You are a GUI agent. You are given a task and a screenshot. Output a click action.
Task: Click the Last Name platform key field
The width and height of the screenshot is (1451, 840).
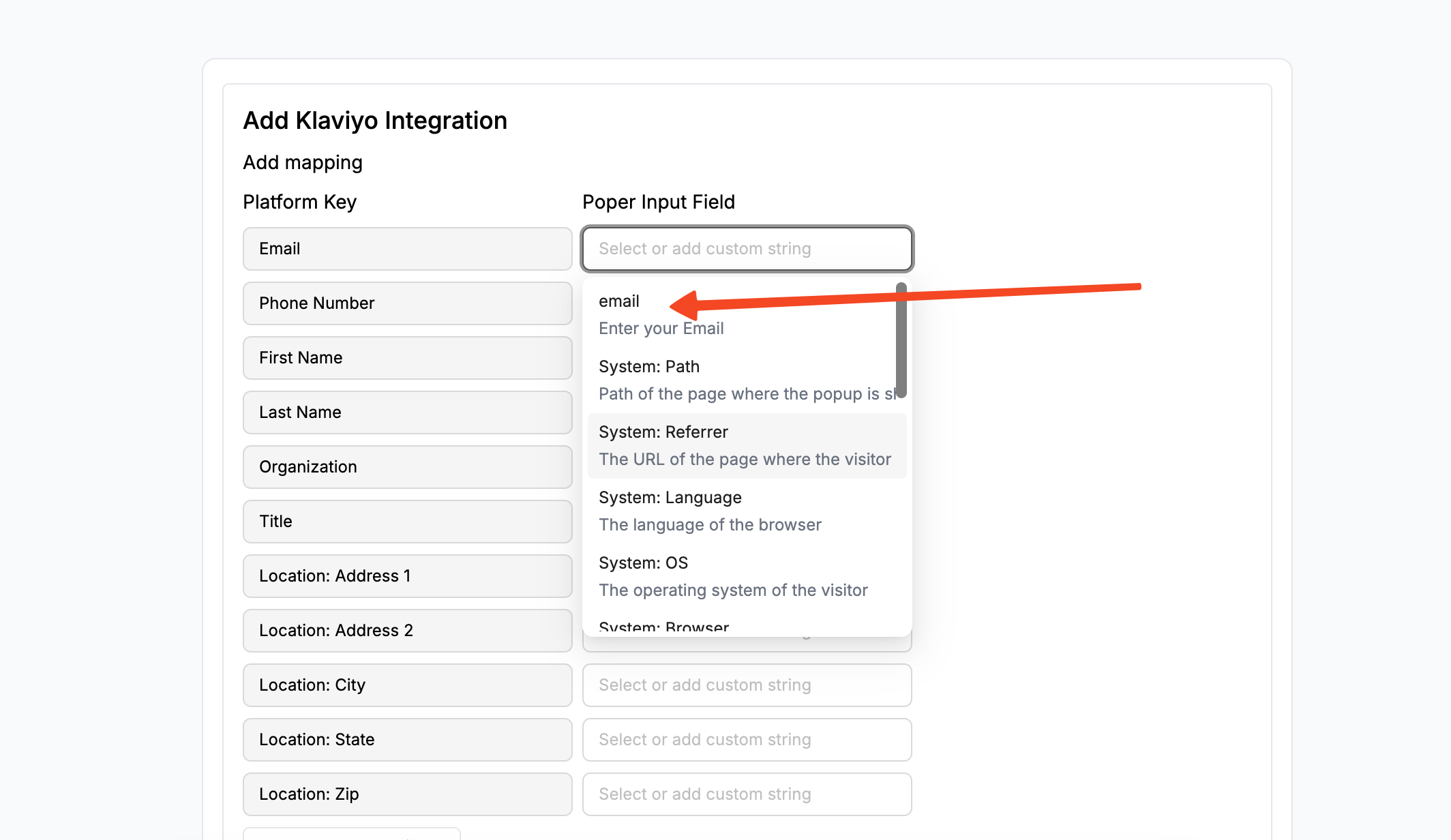(x=408, y=412)
